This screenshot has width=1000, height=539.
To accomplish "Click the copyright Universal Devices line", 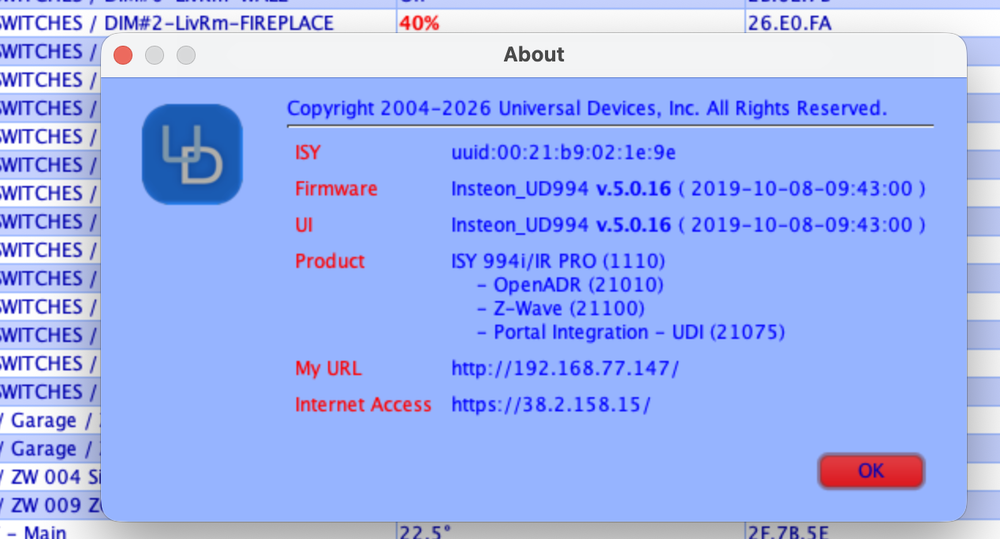I will click(x=587, y=108).
